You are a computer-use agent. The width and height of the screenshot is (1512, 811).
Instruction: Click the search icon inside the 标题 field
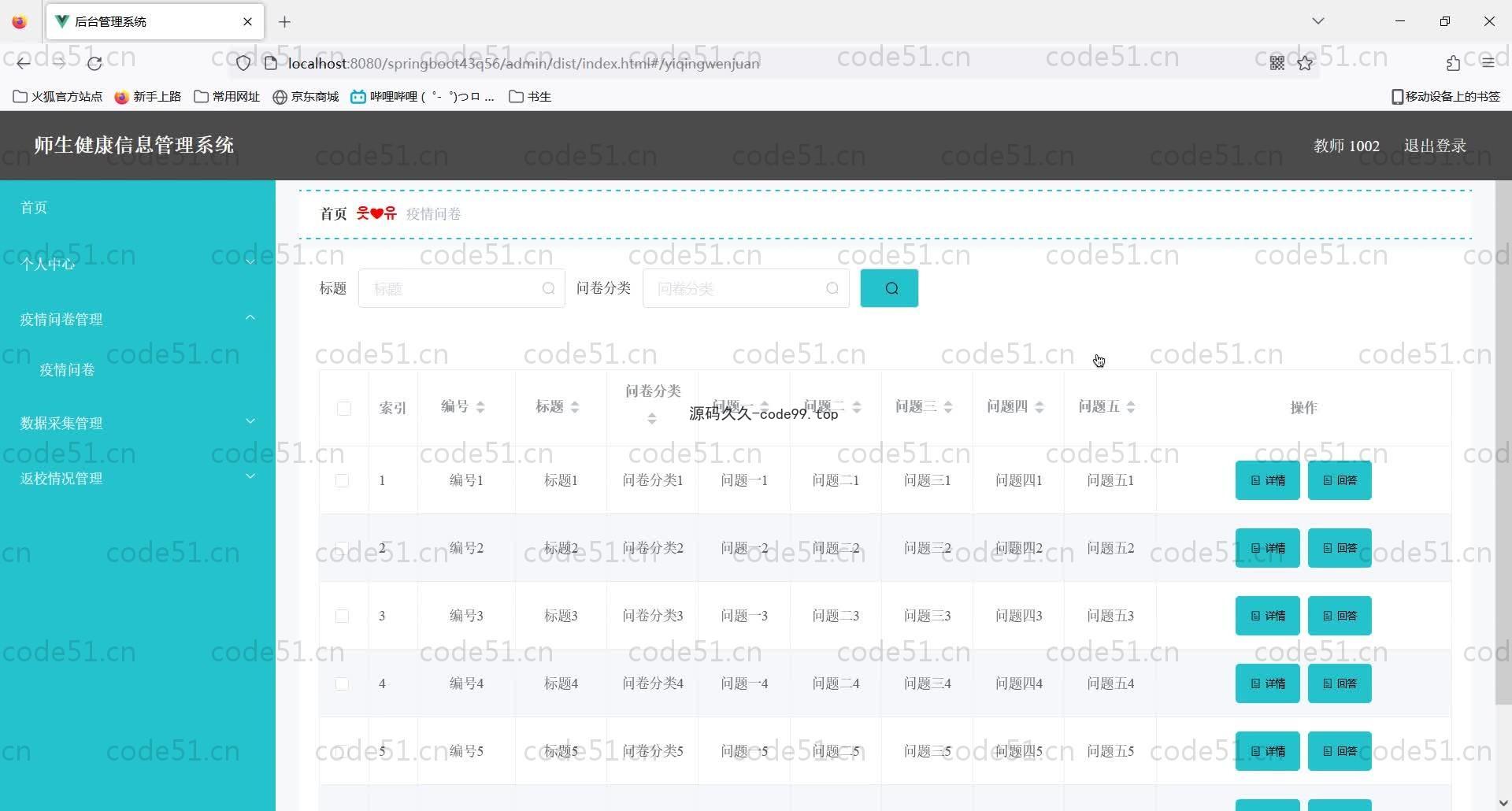coord(549,289)
